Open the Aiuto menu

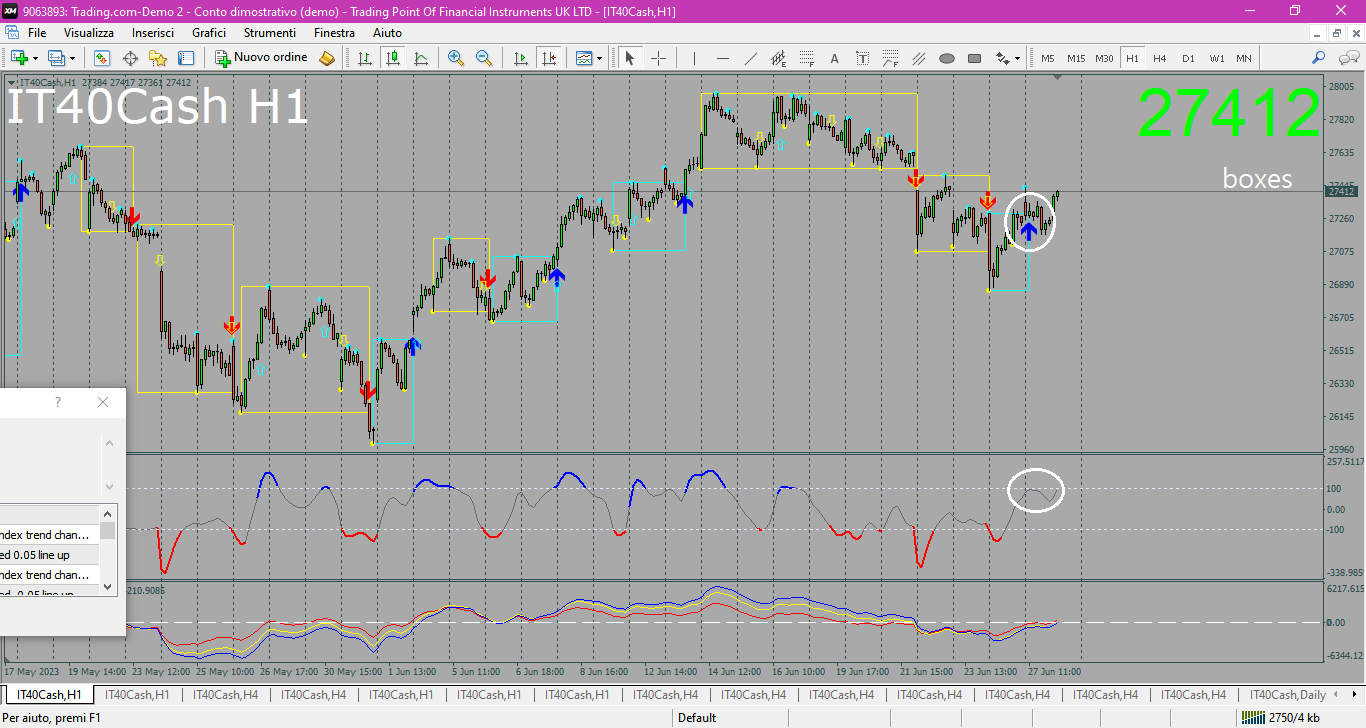pyautogui.click(x=387, y=33)
